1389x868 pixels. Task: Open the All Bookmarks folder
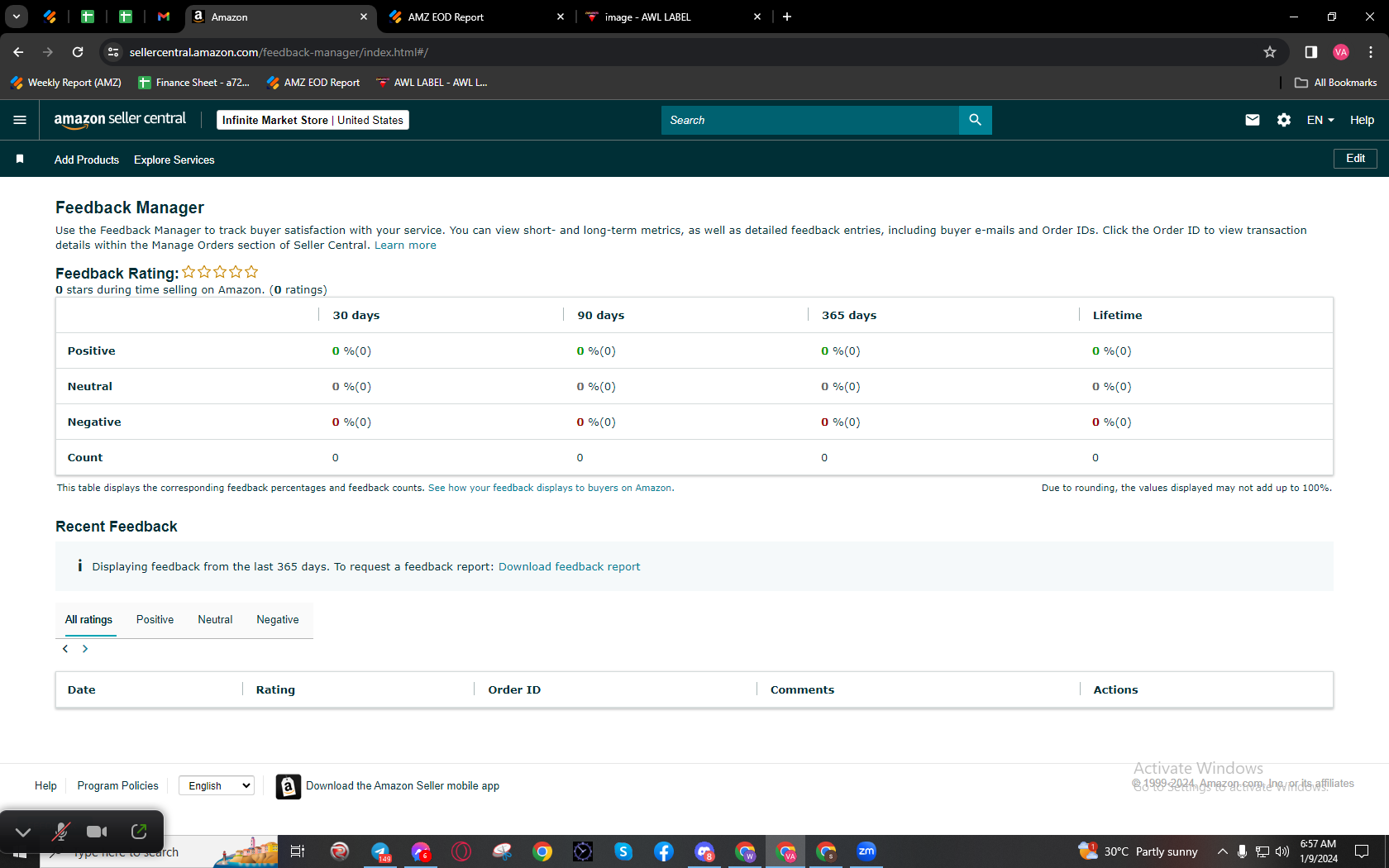pos(1336,83)
